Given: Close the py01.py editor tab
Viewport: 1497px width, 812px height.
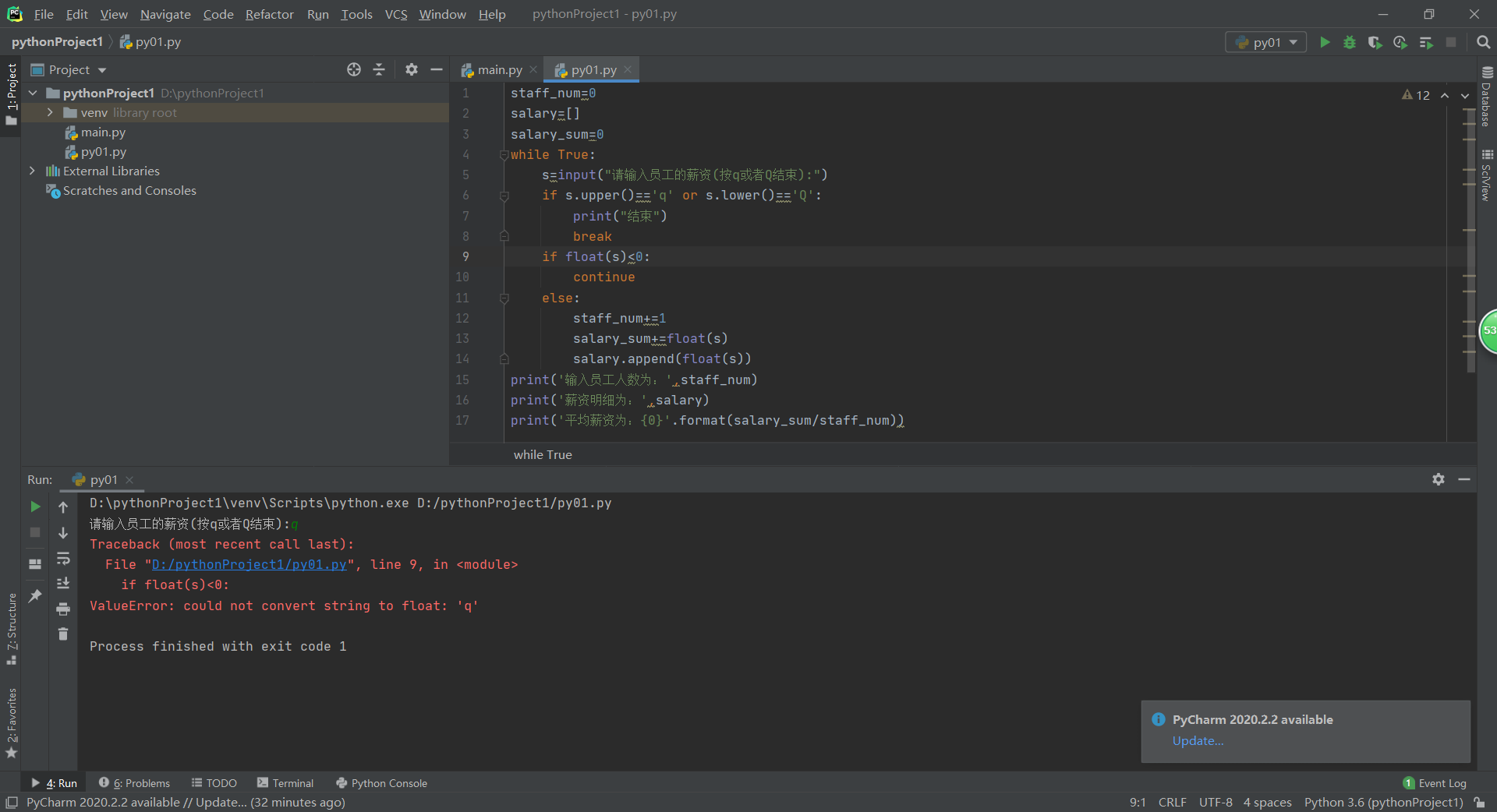Looking at the screenshot, I should pyautogui.click(x=628, y=69).
